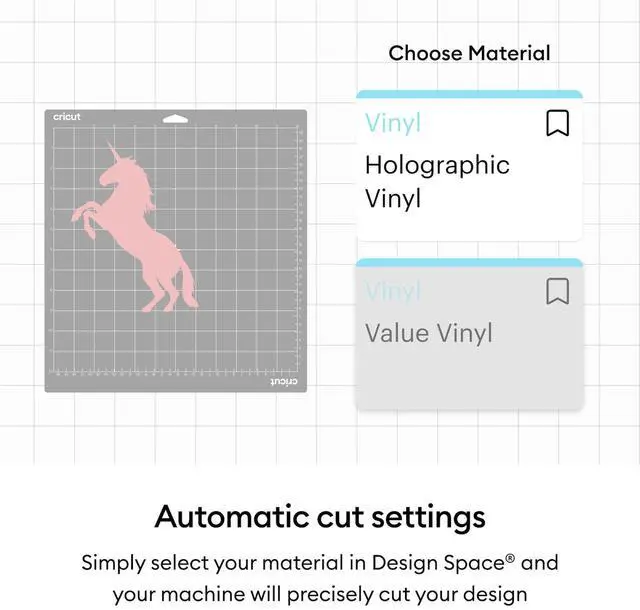This screenshot has height=610, width=640.
Task: Click blue bar atop Holographic Vinyl card
Action: click(469, 94)
